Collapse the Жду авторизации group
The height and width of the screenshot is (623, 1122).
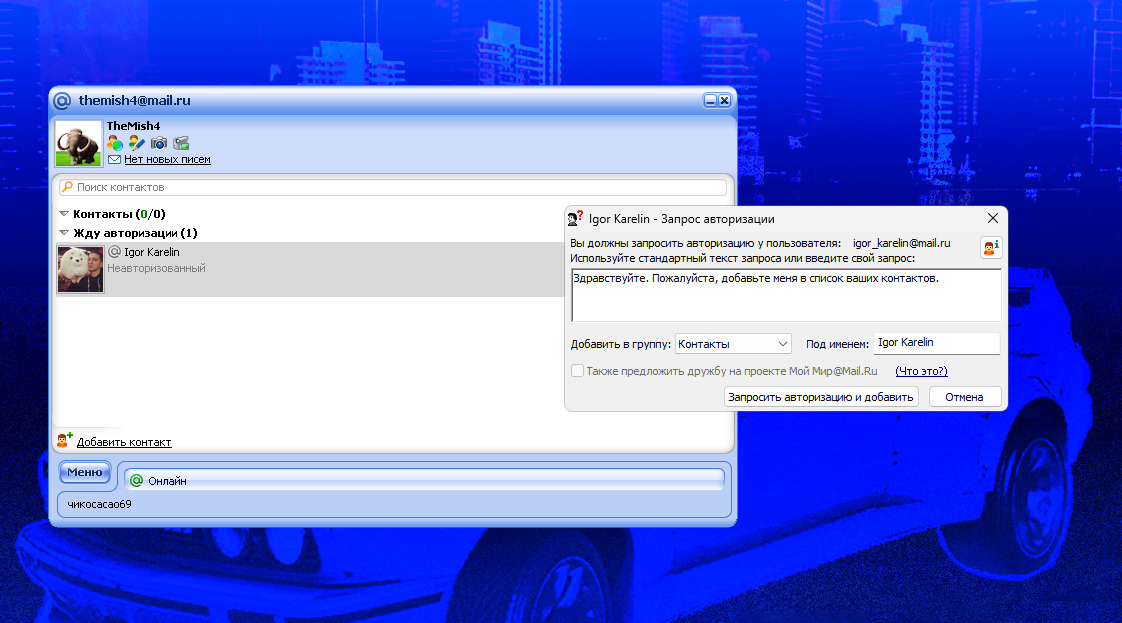(x=64, y=233)
